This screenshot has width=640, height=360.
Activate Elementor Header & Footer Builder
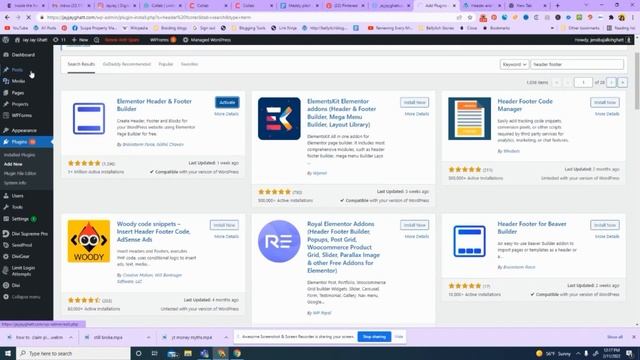227,102
